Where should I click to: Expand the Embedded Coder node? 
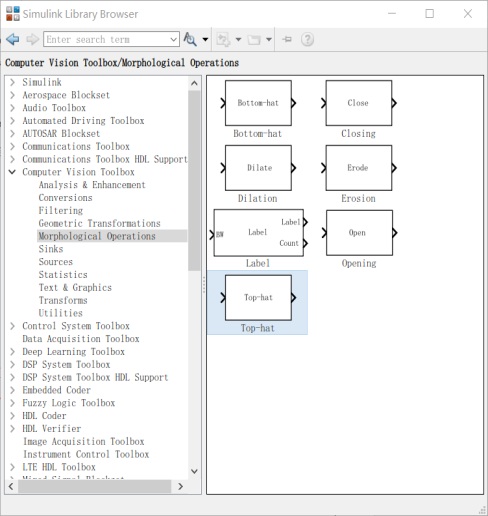tap(12, 390)
